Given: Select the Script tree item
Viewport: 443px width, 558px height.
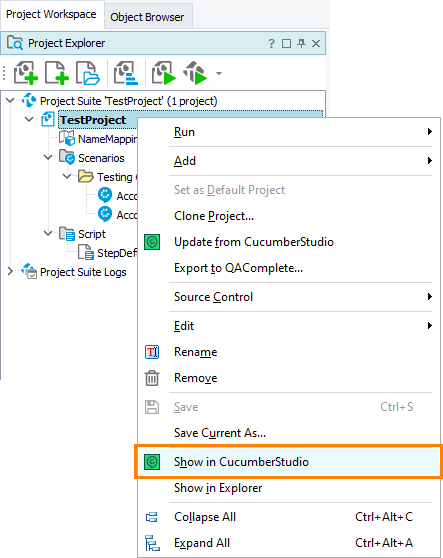Looking at the screenshot, I should pyautogui.click(x=91, y=234).
